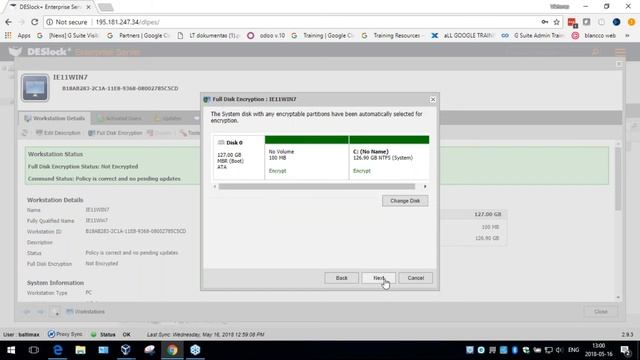Open Task View on taskbar
640x360 pixels.
[x=34, y=350]
